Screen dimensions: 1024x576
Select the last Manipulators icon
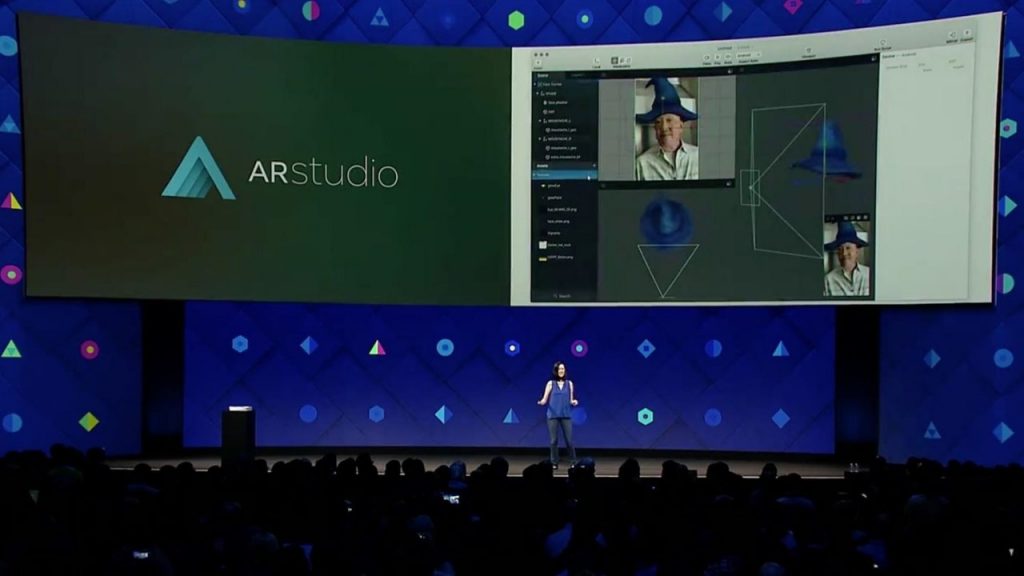[x=628, y=61]
